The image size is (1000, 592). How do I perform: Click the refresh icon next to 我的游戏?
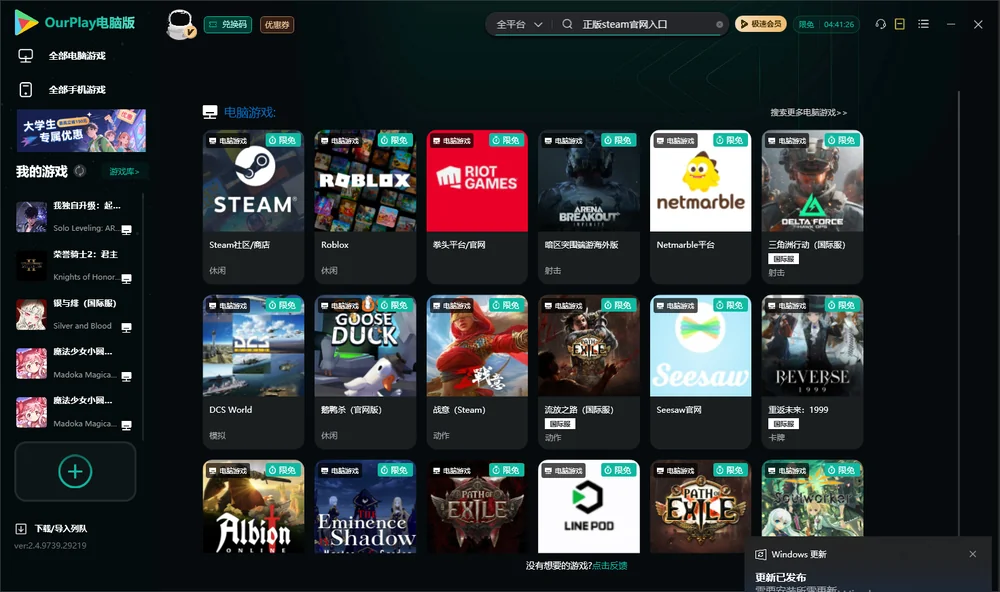[80, 171]
